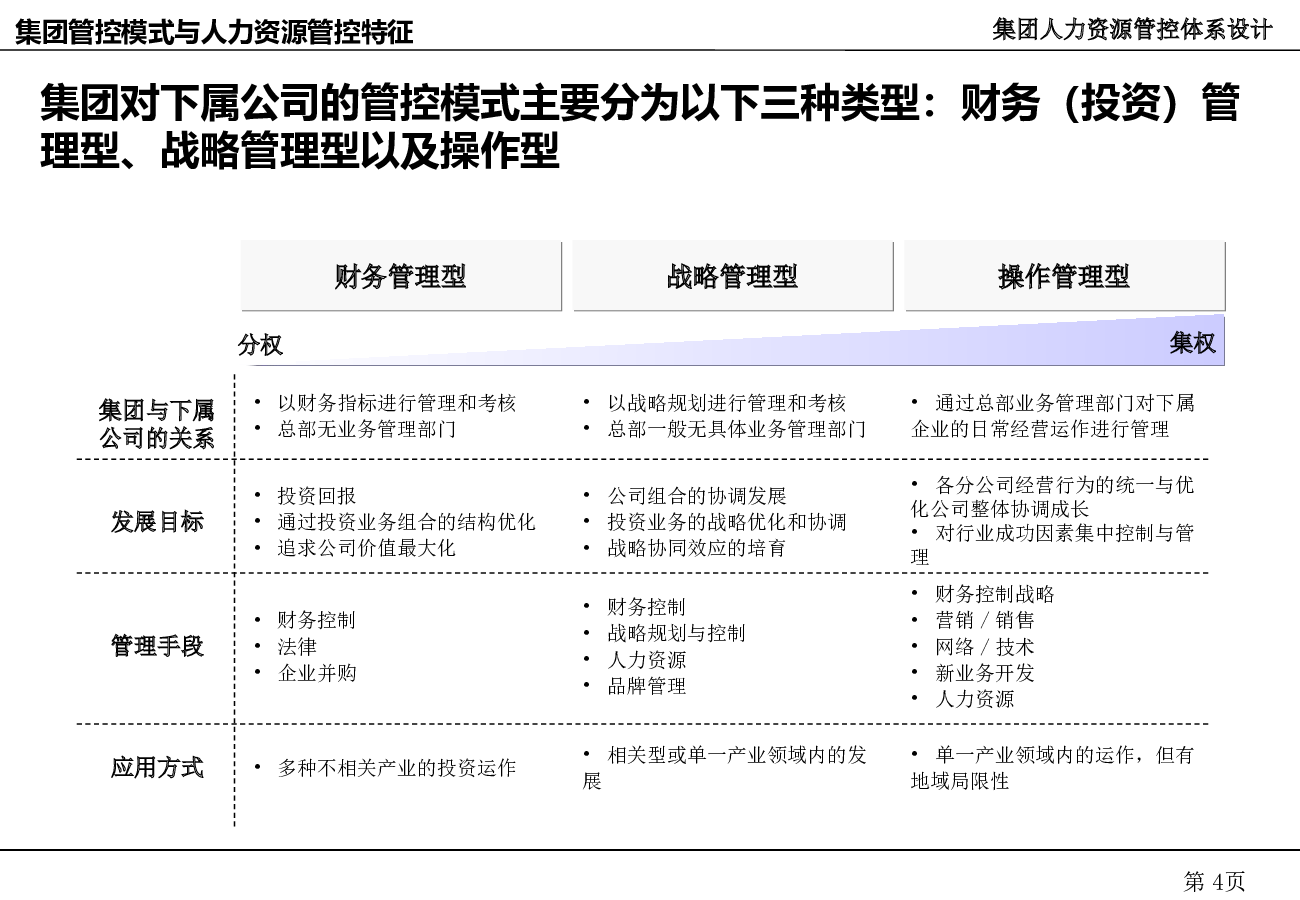Click the 多种不相关产业的投资运作 bullet

click(x=396, y=768)
